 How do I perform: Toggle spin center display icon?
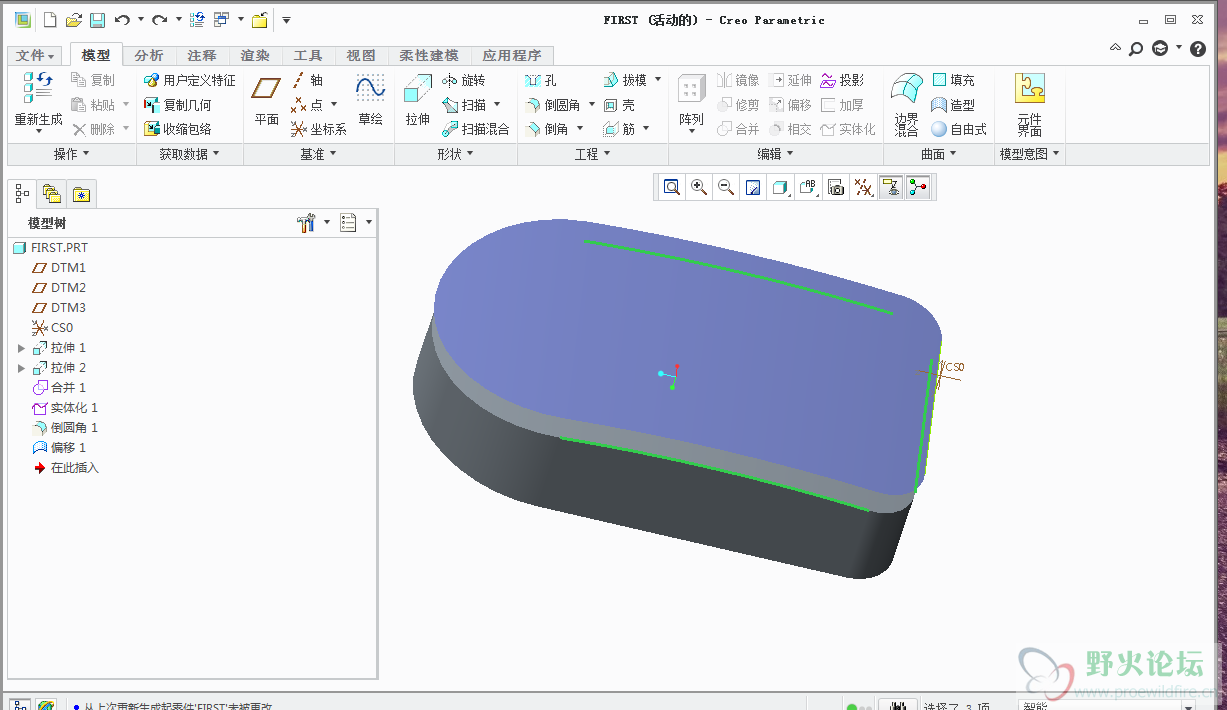click(x=918, y=187)
